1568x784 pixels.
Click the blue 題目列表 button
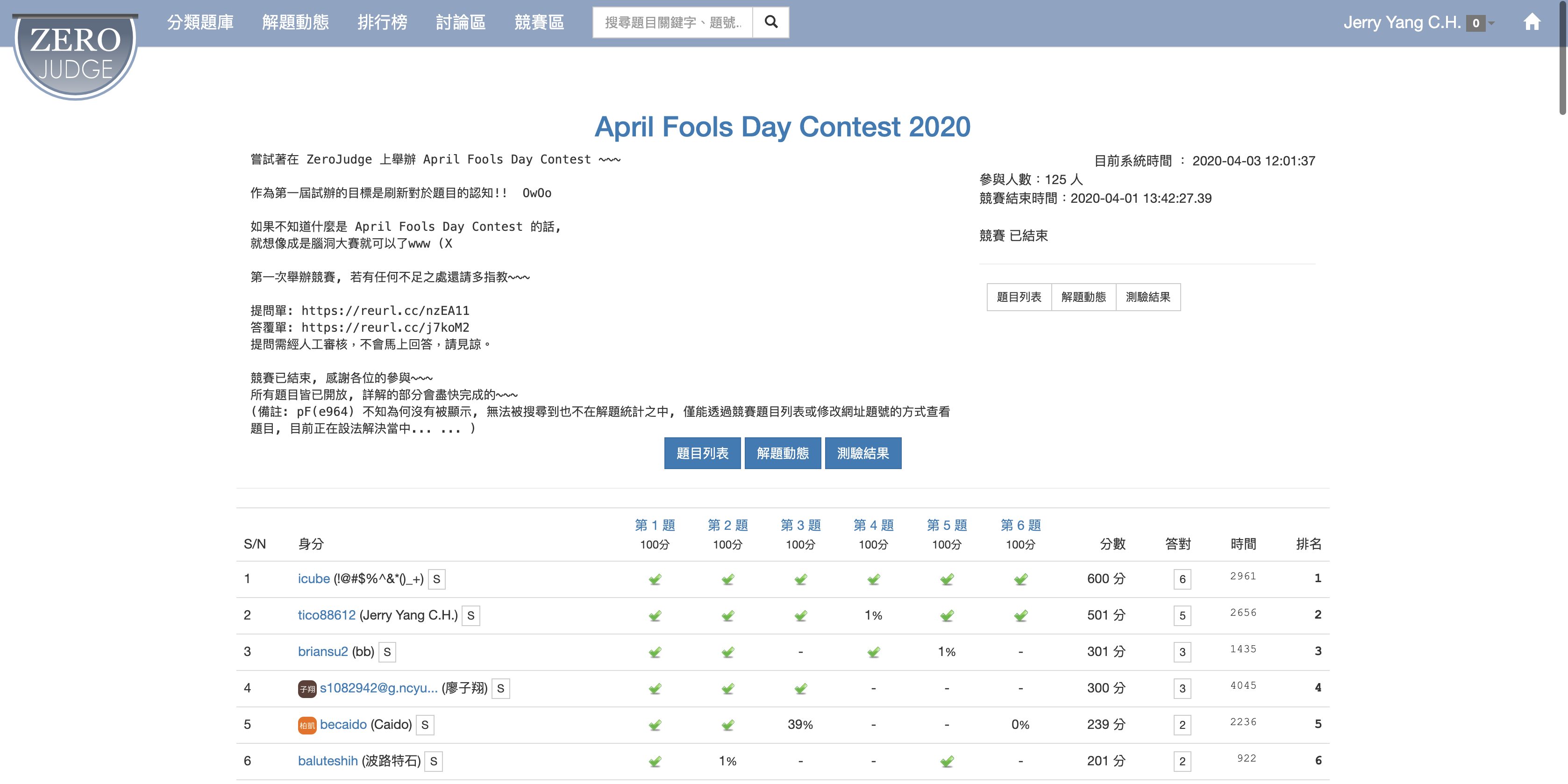(702, 453)
